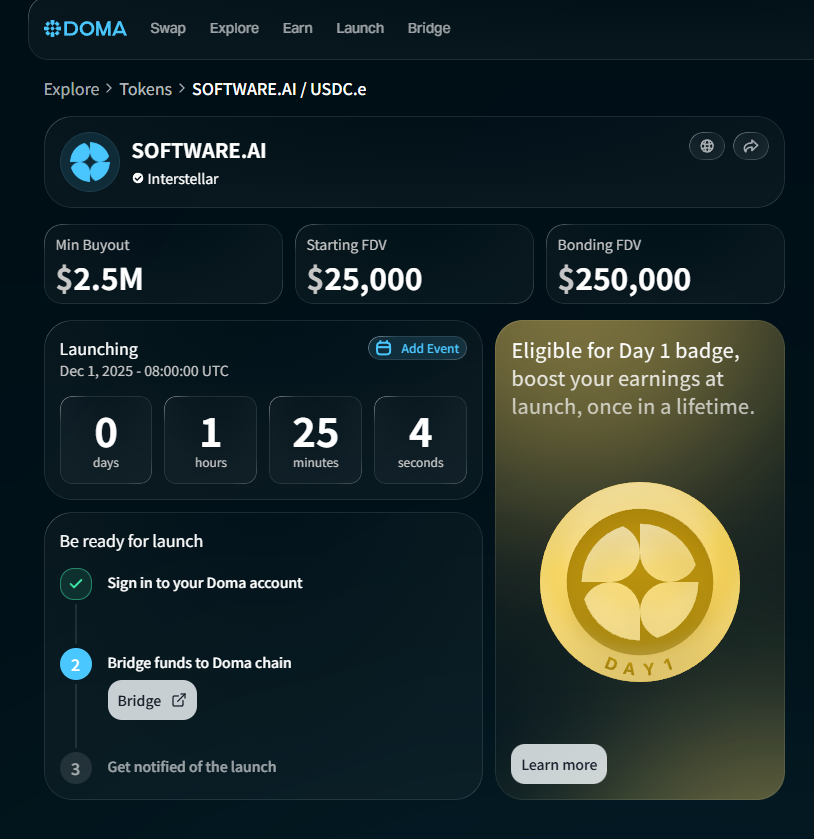
Task: Click the verified checkmark beside Interstellar
Action: [138, 179]
